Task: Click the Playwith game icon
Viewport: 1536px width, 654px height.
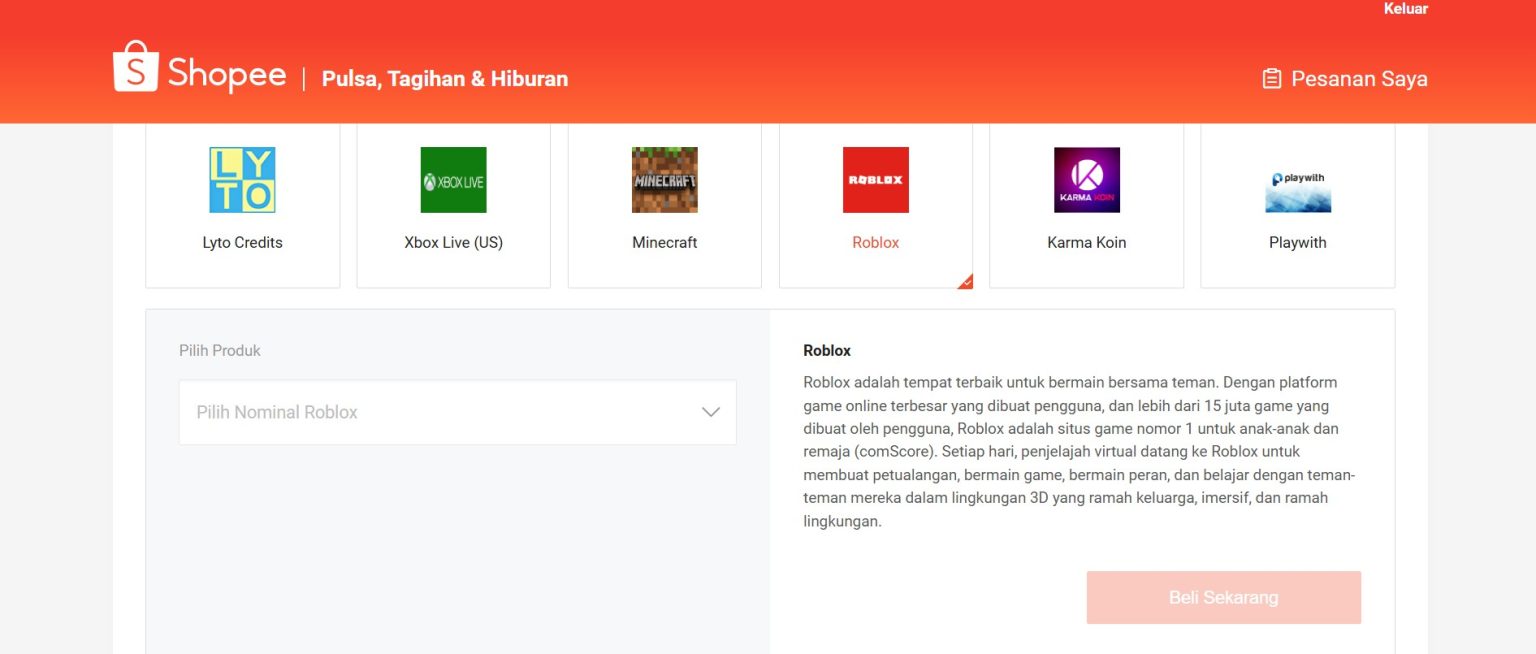Action: [1297, 188]
